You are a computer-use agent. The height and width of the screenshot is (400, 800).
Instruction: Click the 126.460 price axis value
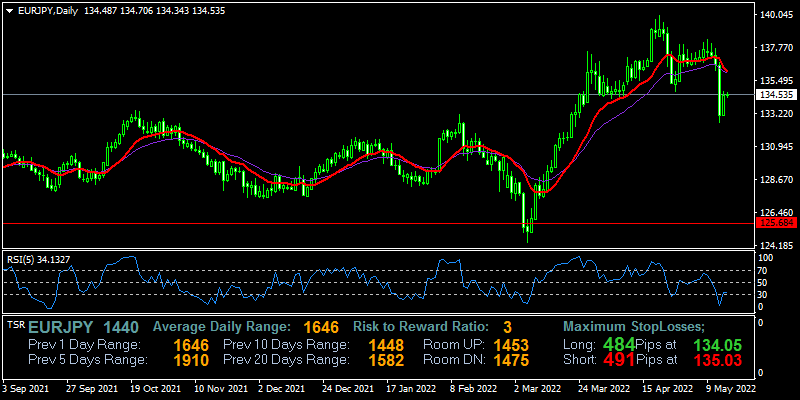tap(776, 213)
